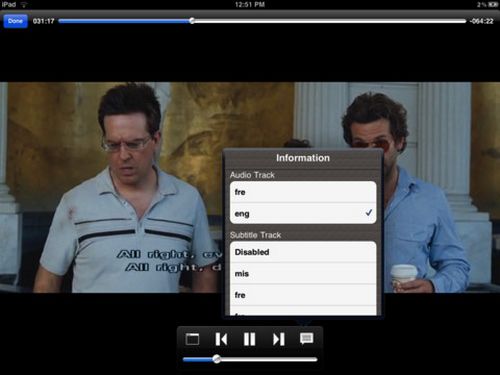Select the fre audio track
The image size is (500, 375).
[303, 192]
